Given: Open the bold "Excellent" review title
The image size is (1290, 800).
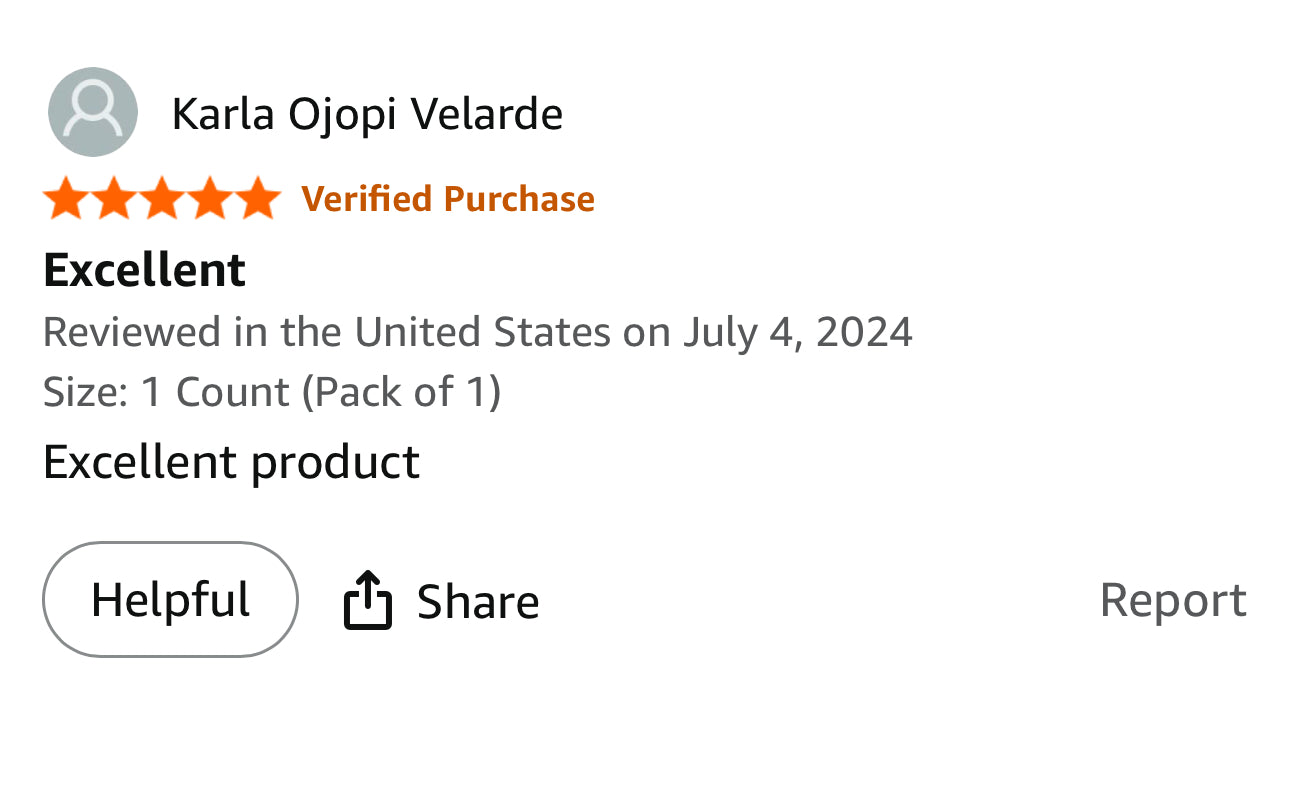Looking at the screenshot, I should click(145, 270).
